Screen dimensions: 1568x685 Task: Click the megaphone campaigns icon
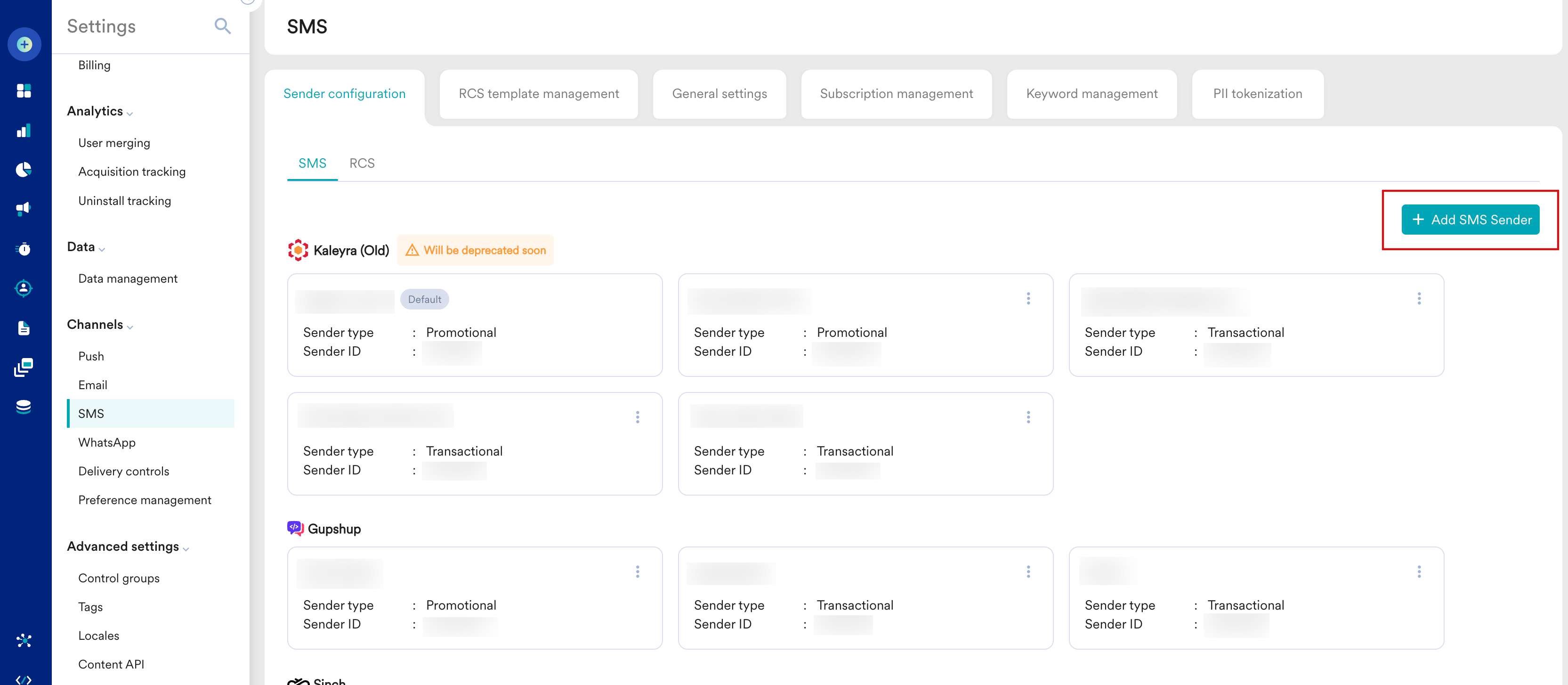pyautogui.click(x=24, y=208)
